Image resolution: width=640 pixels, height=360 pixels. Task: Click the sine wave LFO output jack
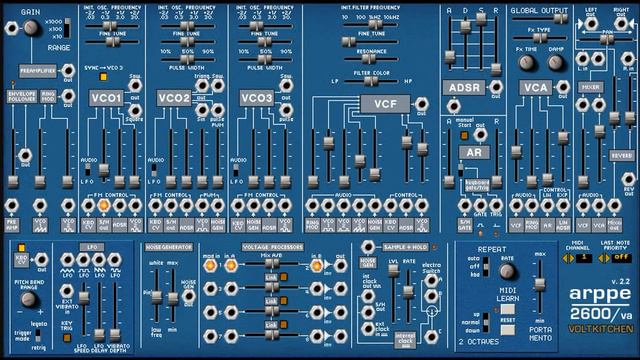click(115, 260)
